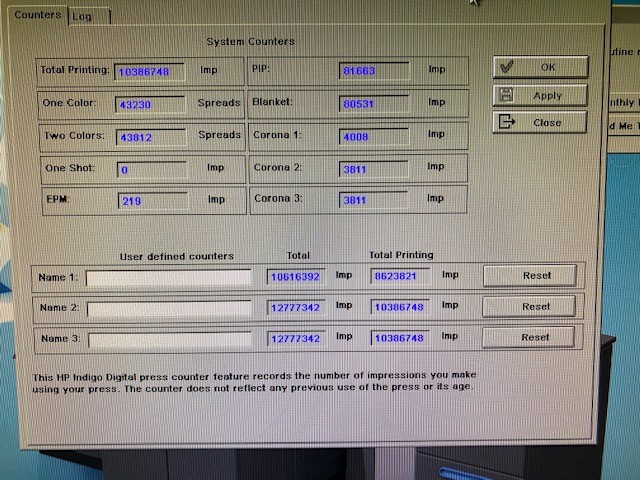The image size is (640, 480).
Task: Select the One Shot counter field
Action: 152,169
